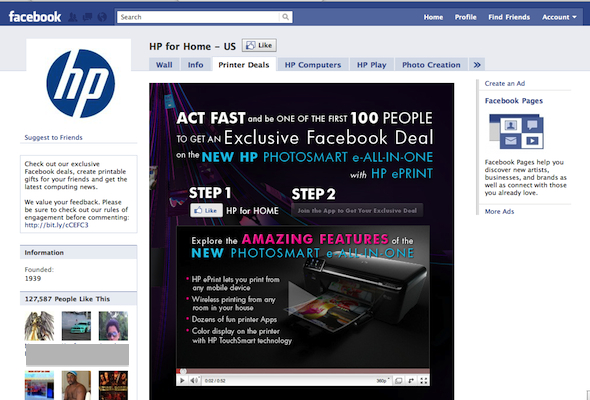Open the fan thumbnail with sunglasses
The width and height of the screenshot is (590, 400).
(113, 326)
